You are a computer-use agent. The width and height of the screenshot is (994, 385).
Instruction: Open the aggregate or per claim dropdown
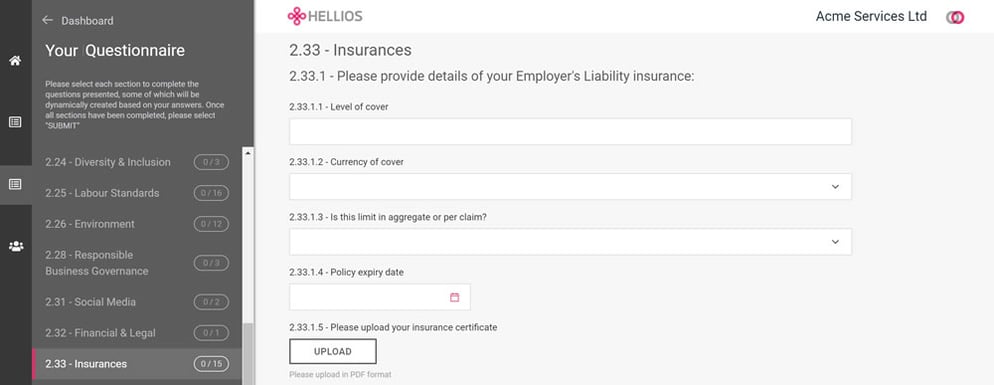(x=571, y=242)
